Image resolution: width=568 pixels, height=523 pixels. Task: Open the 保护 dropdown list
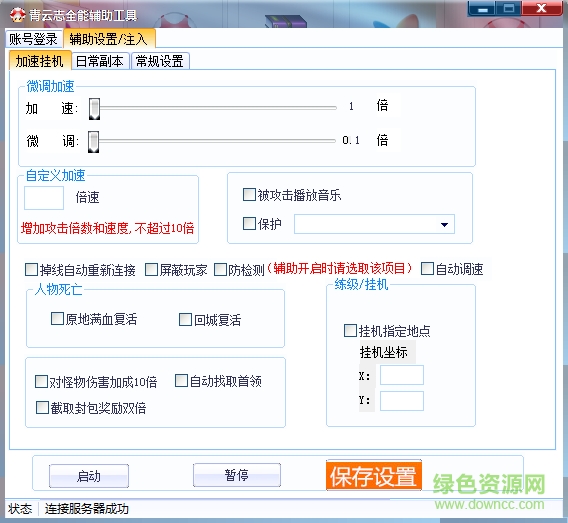(444, 225)
